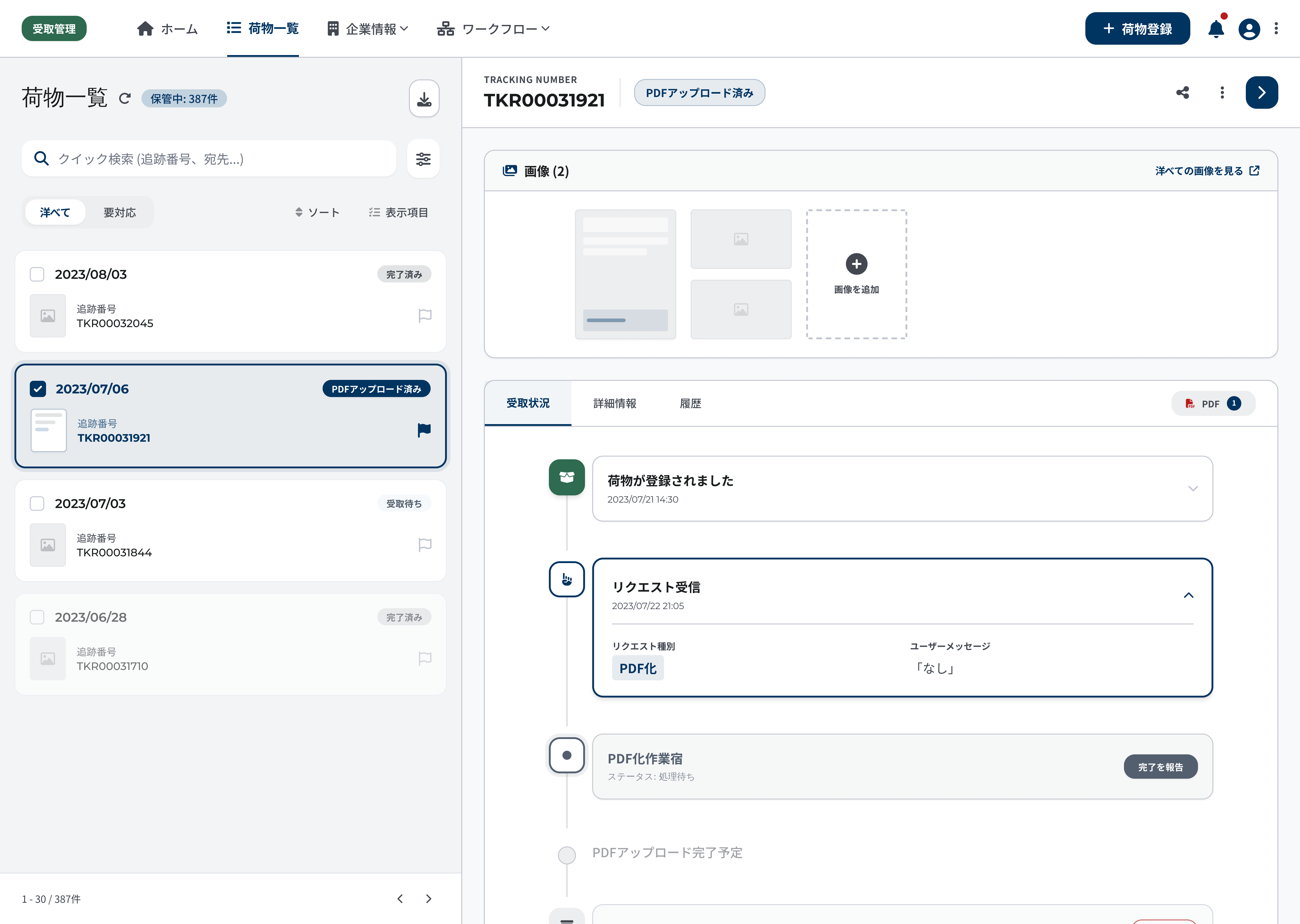1300x924 pixels.
Task: Select the 2023/06/28 date text
Action: click(x=91, y=617)
